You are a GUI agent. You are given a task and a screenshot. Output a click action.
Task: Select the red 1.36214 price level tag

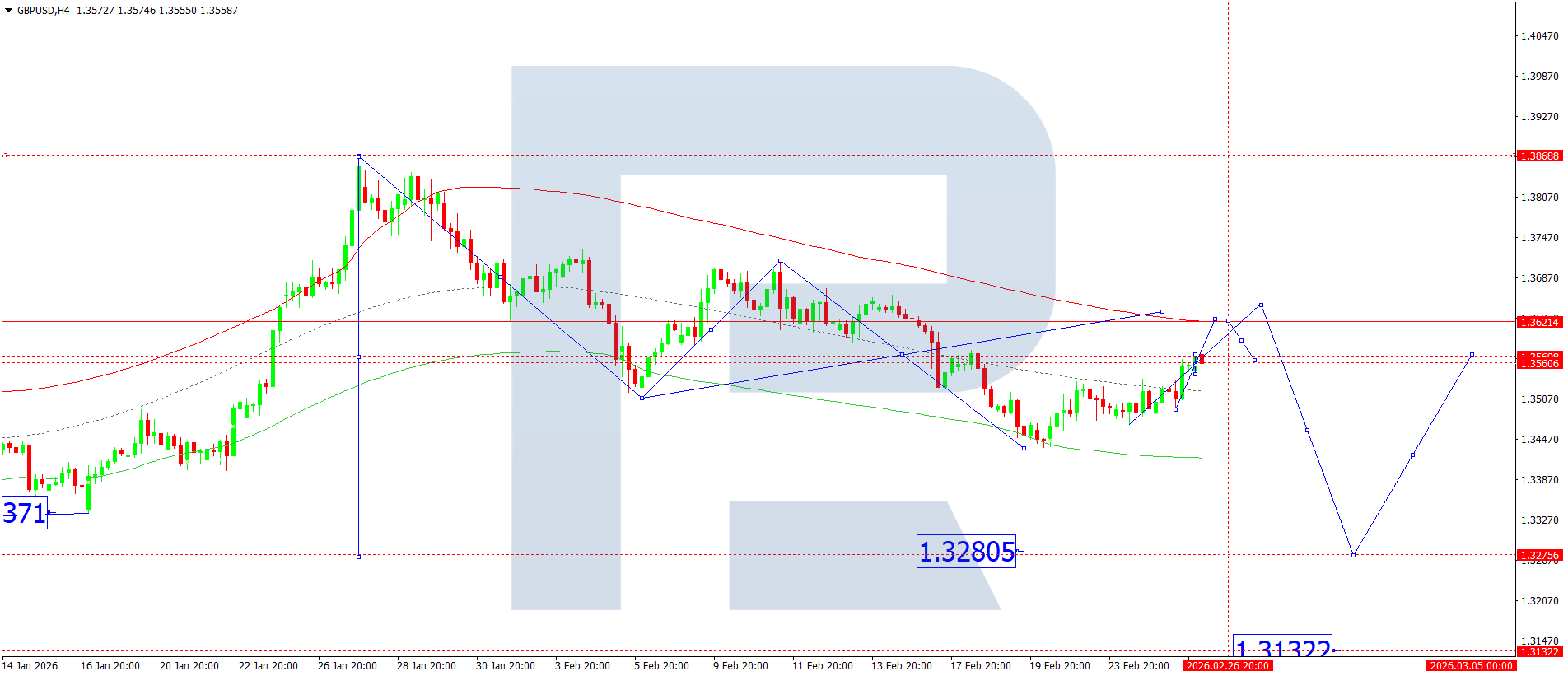point(1538,322)
